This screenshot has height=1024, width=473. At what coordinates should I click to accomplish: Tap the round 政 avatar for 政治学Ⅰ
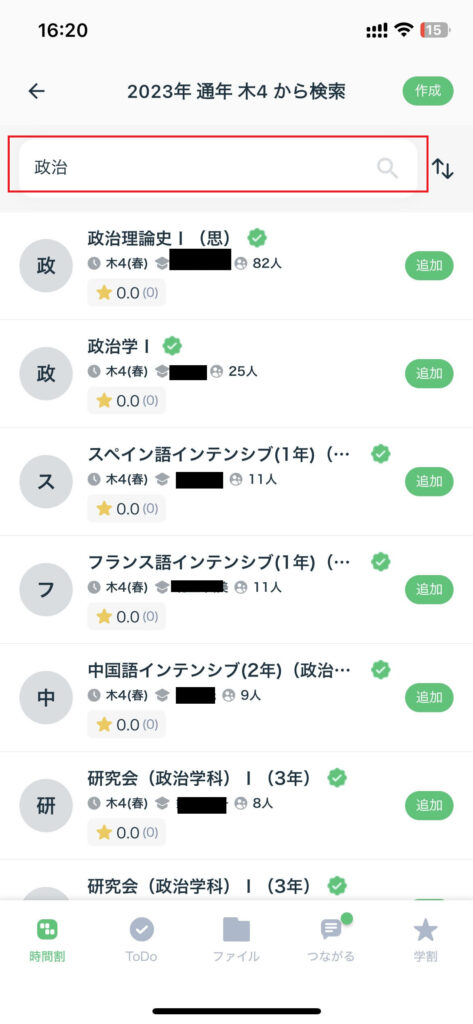[x=46, y=374]
